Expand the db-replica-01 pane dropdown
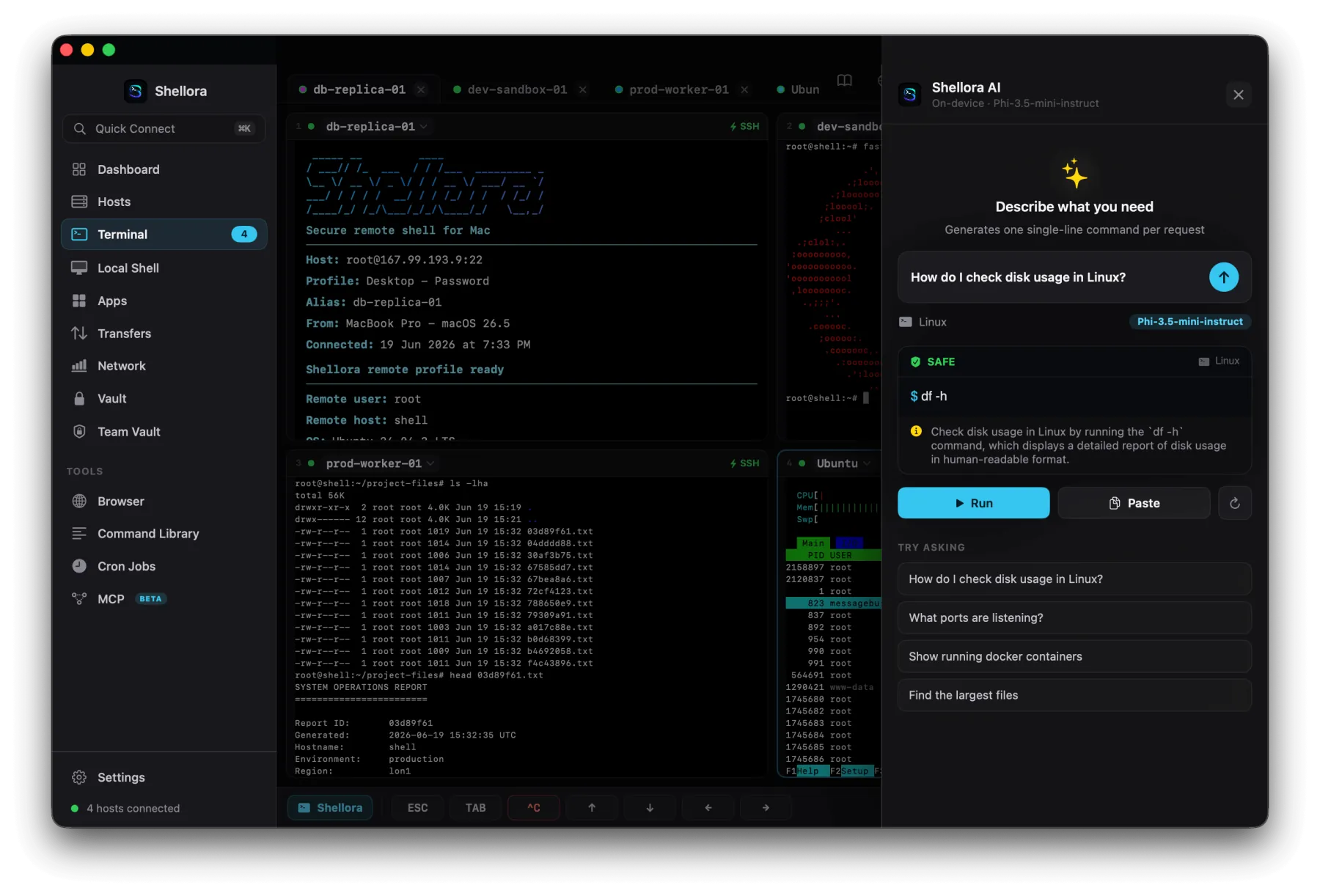The height and width of the screenshot is (896, 1320). pos(424,126)
